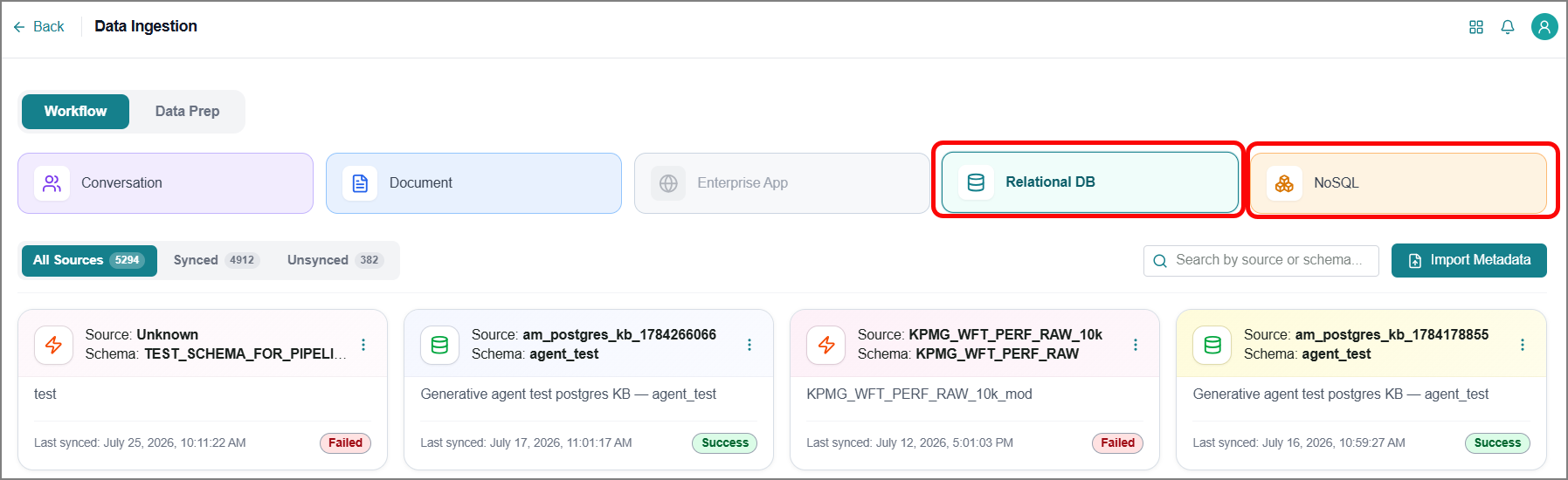Screen dimensions: 1568x480
Task: Click Source: am_postgres_kb_1784178855 title
Action: pyautogui.click(x=1366, y=335)
